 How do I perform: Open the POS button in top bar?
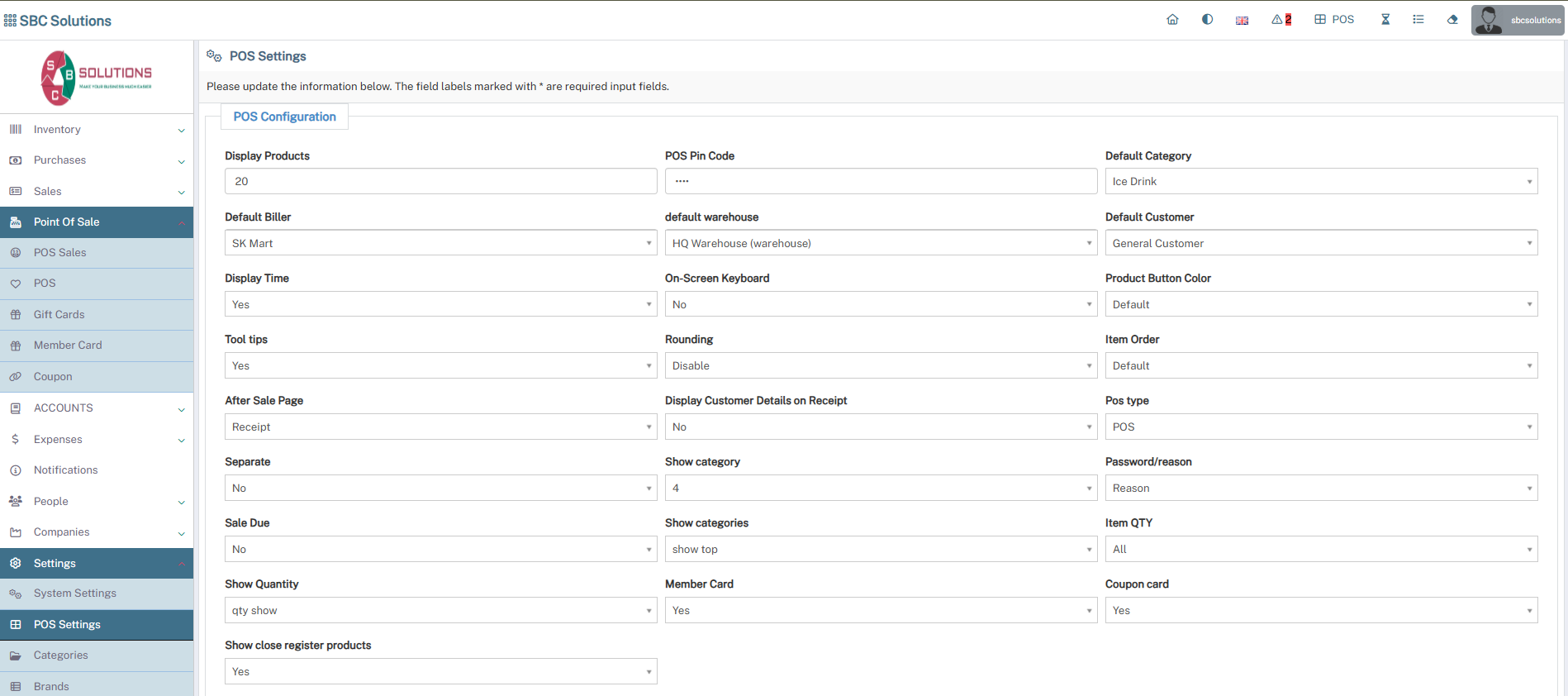tap(1334, 20)
